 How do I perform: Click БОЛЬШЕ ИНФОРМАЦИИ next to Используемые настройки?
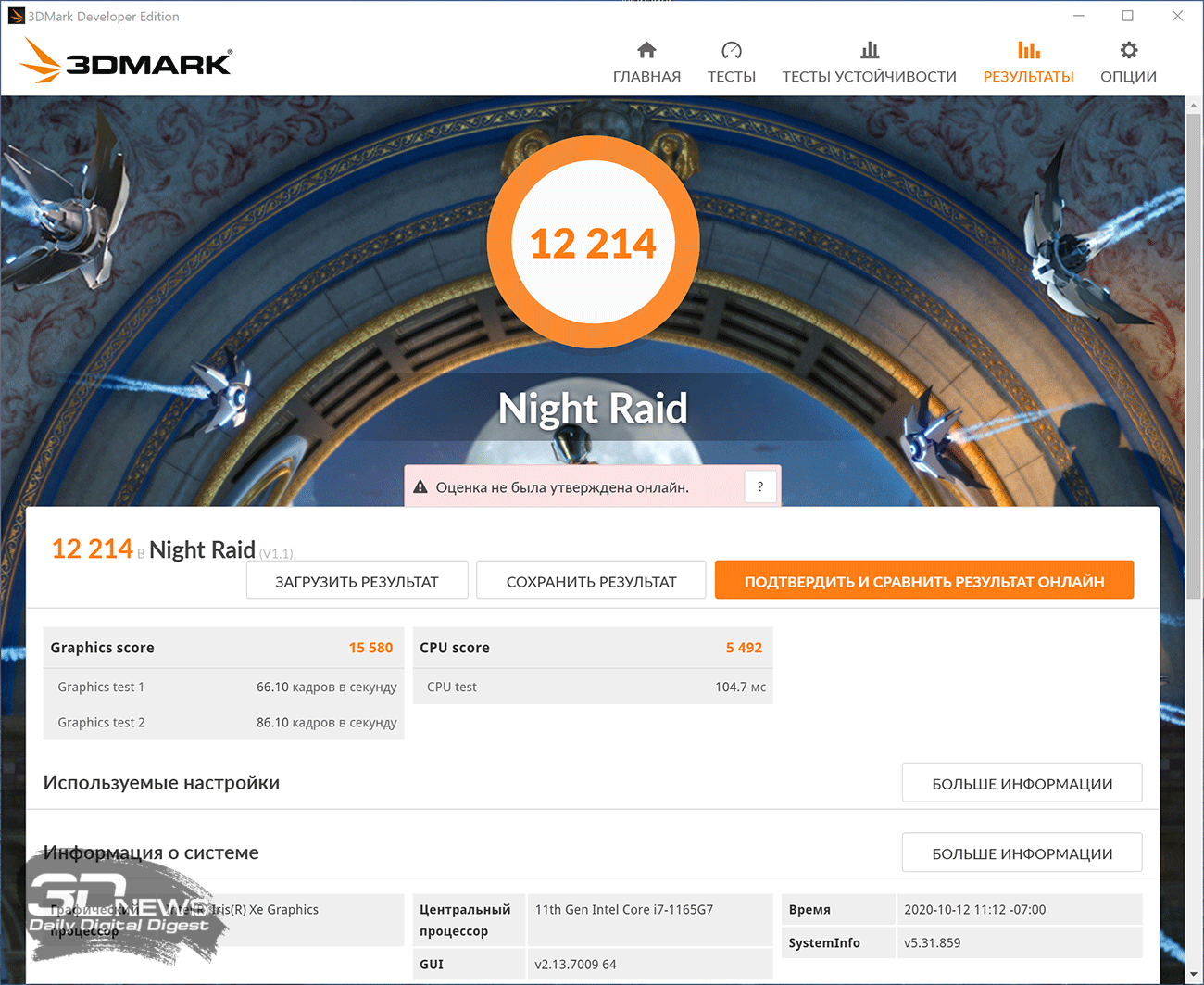point(1022,783)
